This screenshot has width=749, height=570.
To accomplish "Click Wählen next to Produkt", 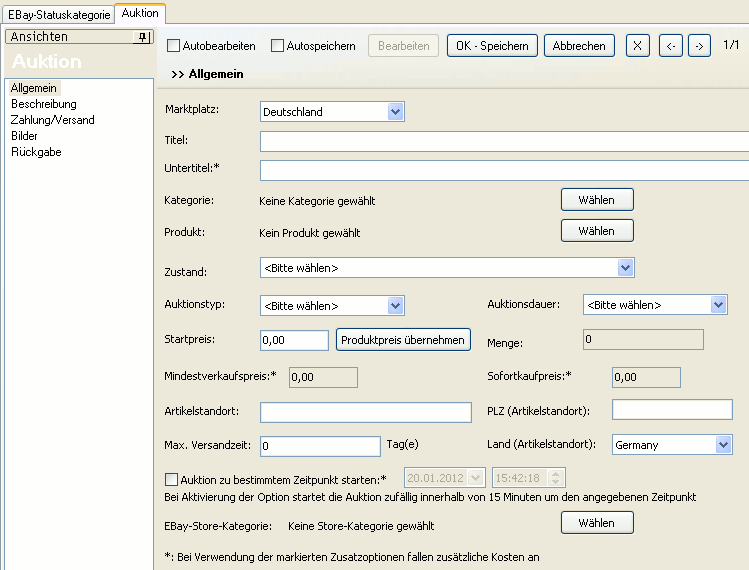I will [597, 231].
